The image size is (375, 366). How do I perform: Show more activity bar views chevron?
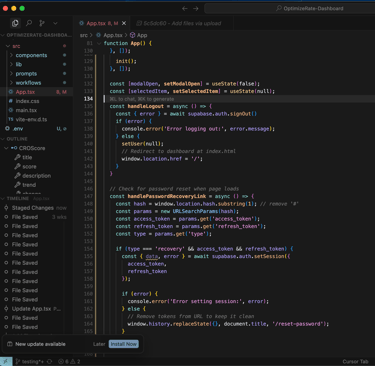click(x=55, y=23)
